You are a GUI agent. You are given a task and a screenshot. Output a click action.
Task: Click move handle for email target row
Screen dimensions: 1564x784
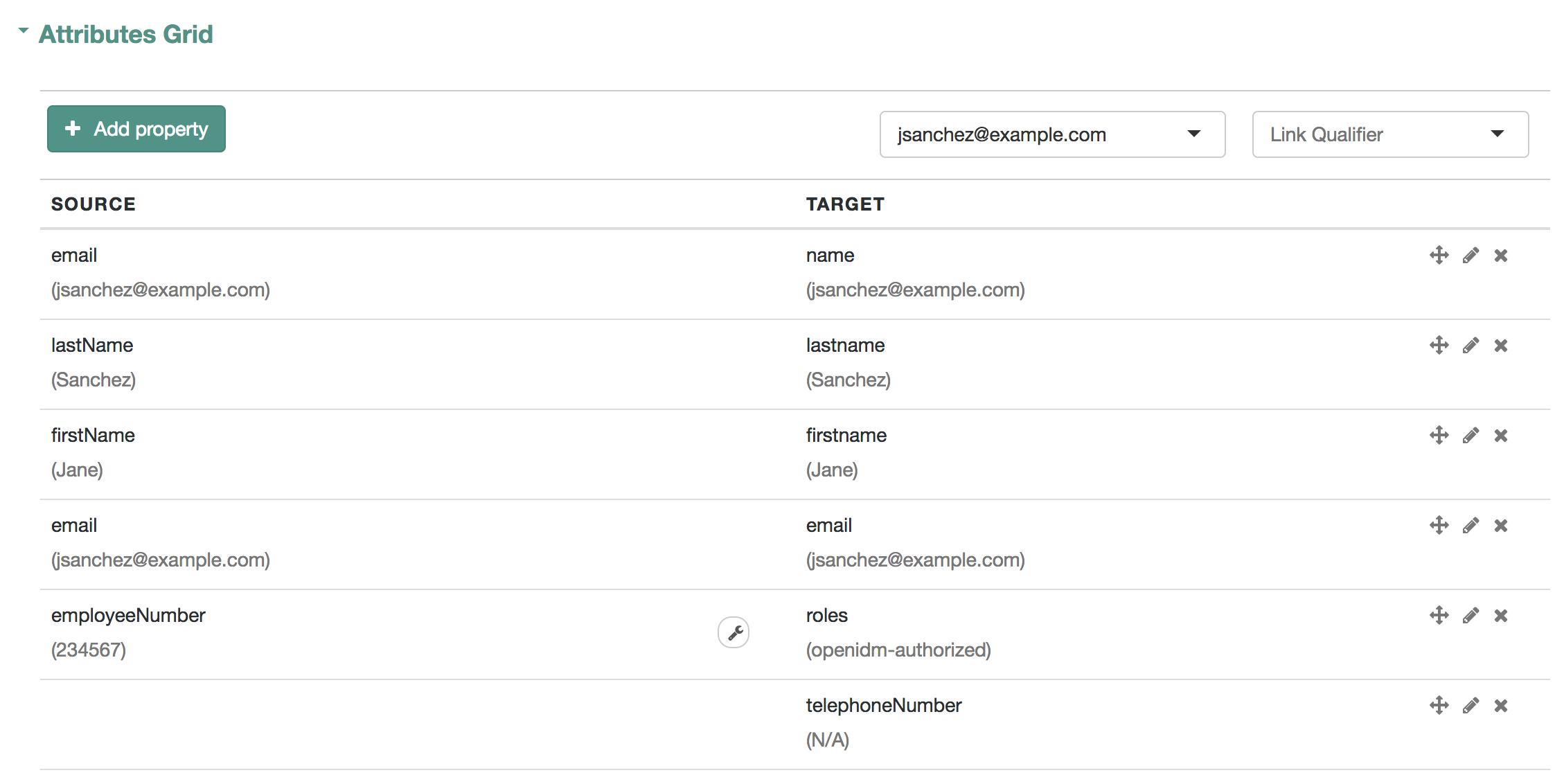pos(1439,525)
